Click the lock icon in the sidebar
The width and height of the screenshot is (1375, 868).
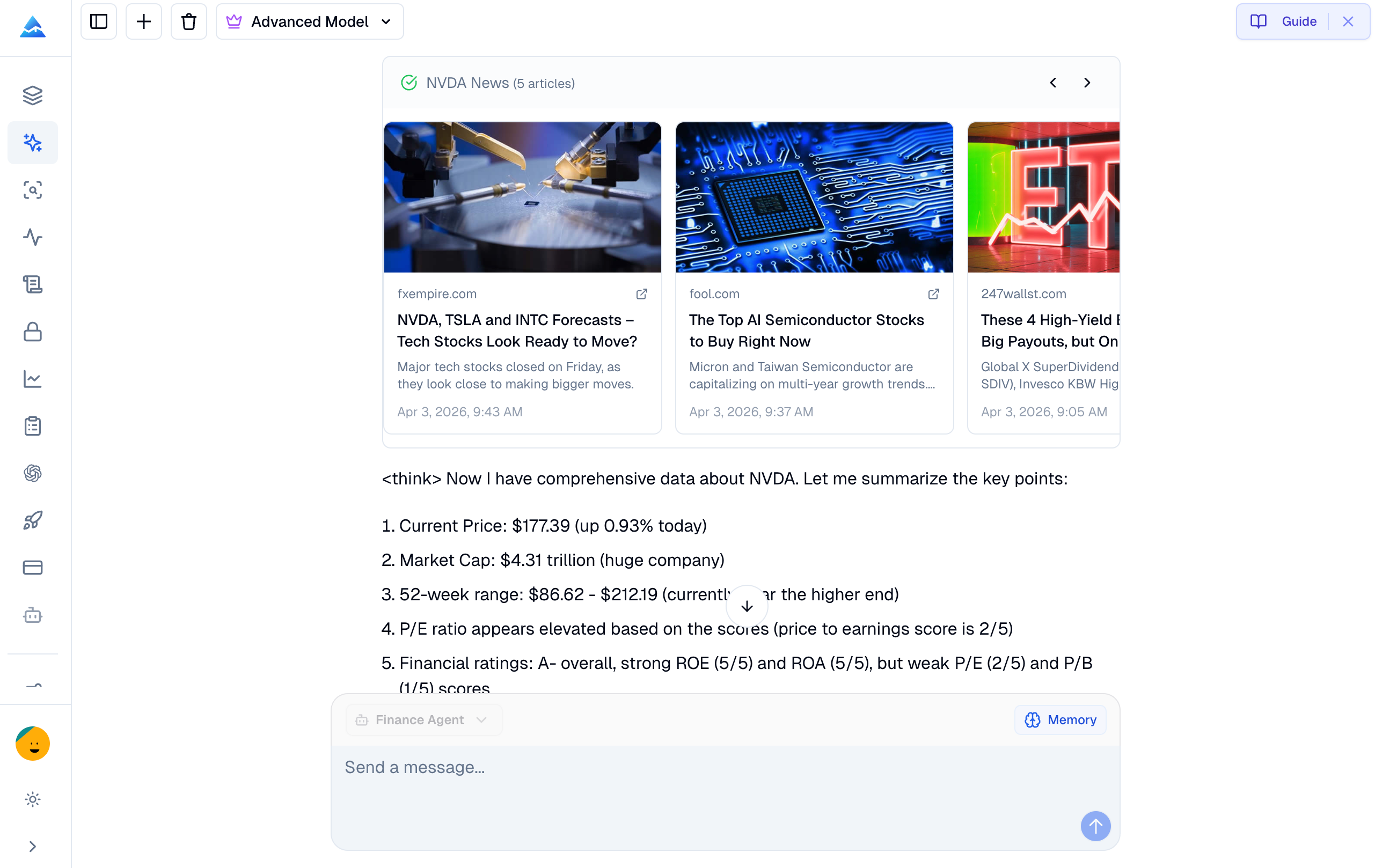[33, 332]
